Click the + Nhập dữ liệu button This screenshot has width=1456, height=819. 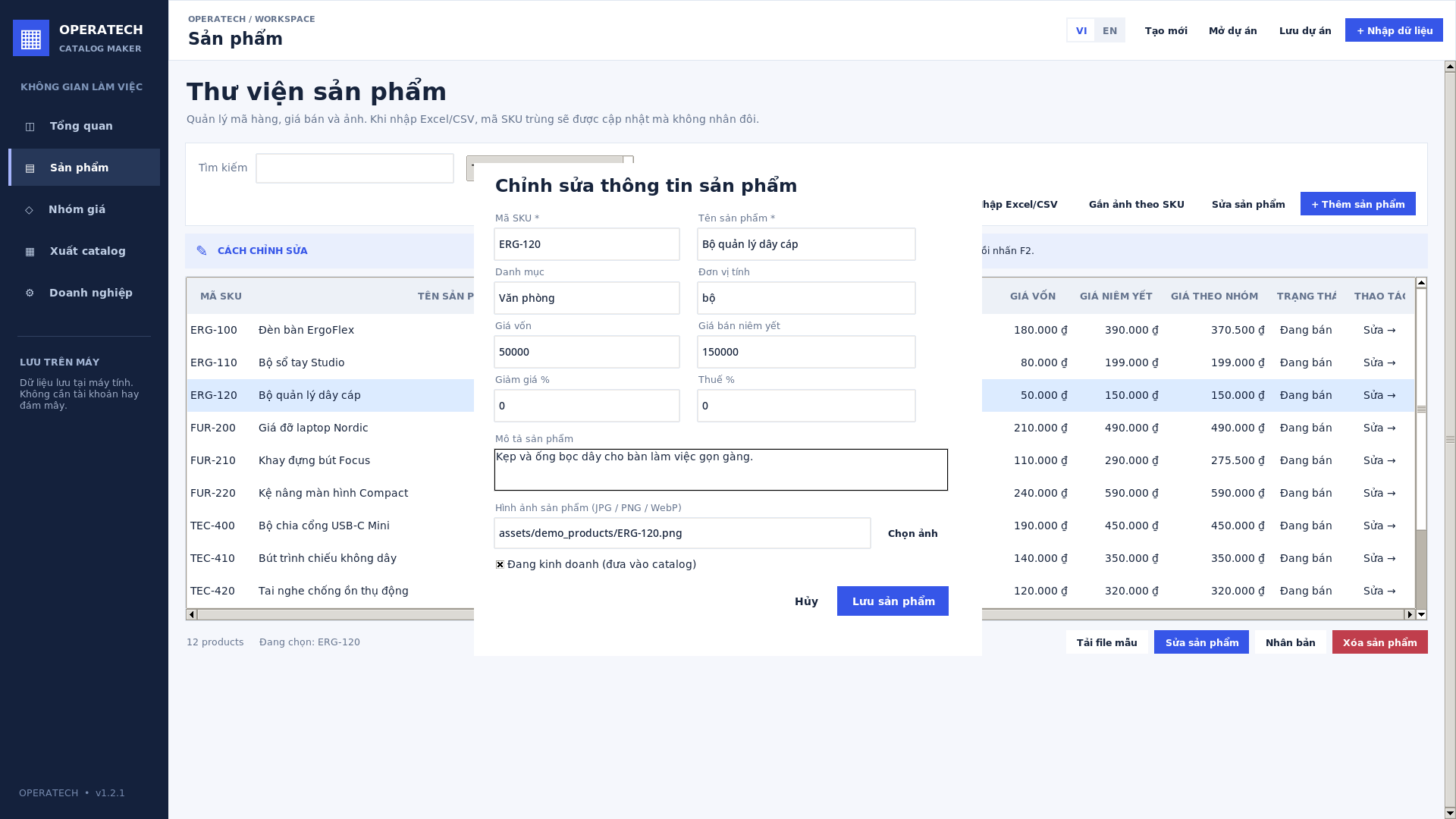tap(1394, 30)
